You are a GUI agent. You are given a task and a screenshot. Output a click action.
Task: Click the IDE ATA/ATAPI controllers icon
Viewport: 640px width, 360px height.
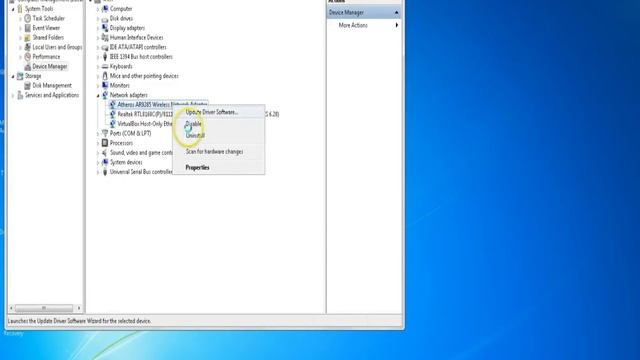click(105, 47)
